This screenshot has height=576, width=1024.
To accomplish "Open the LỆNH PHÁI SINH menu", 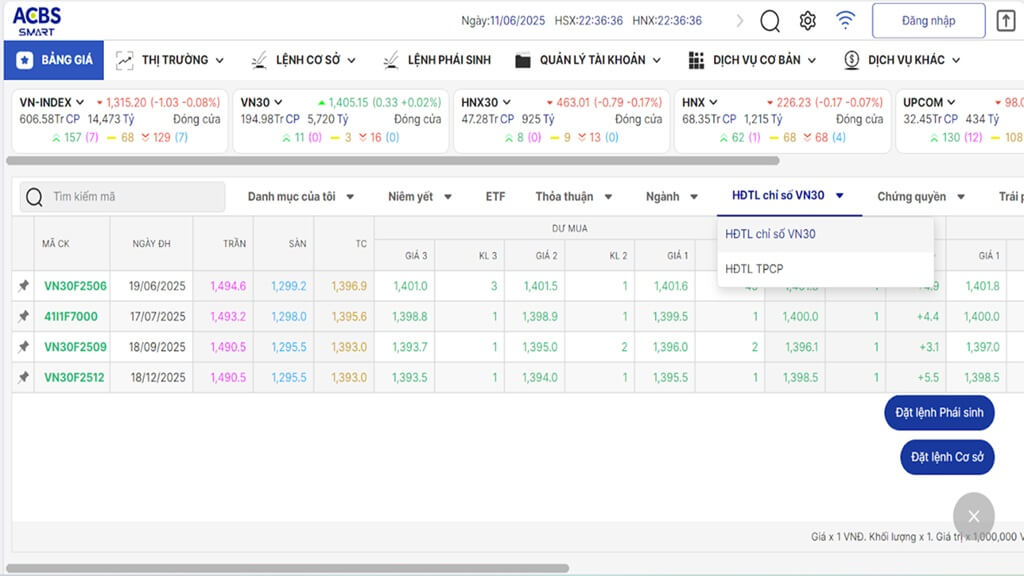I will [x=437, y=60].
